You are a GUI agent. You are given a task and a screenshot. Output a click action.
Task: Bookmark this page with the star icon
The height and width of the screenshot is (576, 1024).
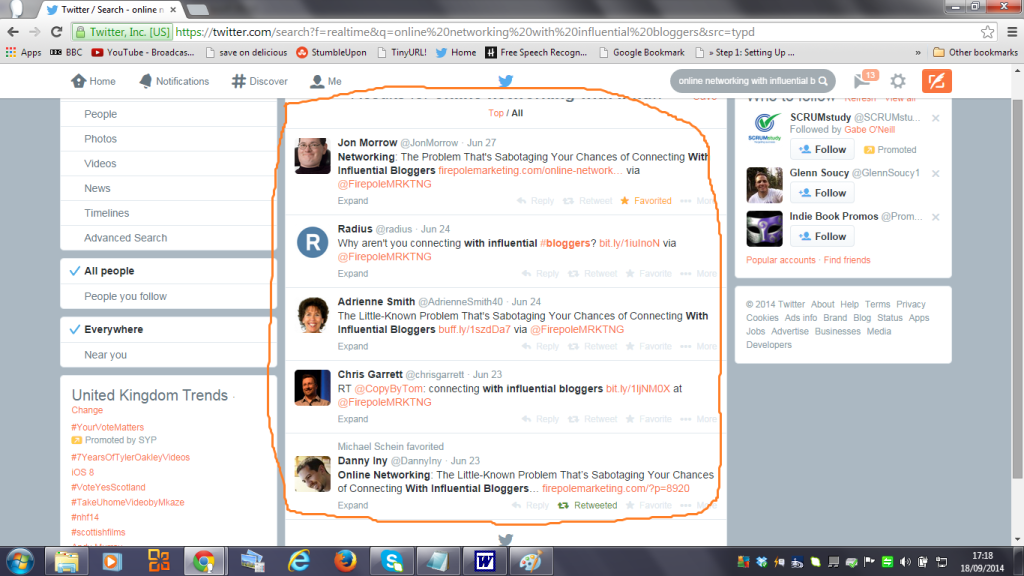[x=987, y=31]
